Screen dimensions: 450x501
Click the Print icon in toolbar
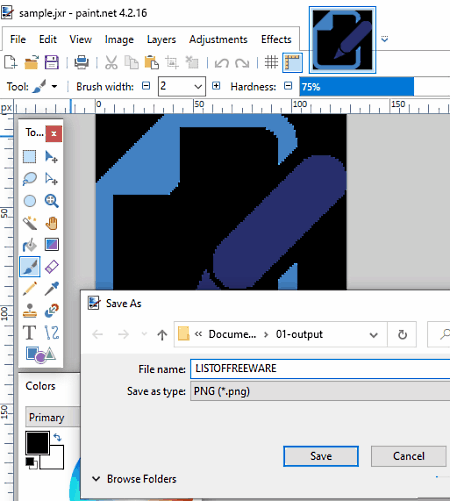pos(82,62)
